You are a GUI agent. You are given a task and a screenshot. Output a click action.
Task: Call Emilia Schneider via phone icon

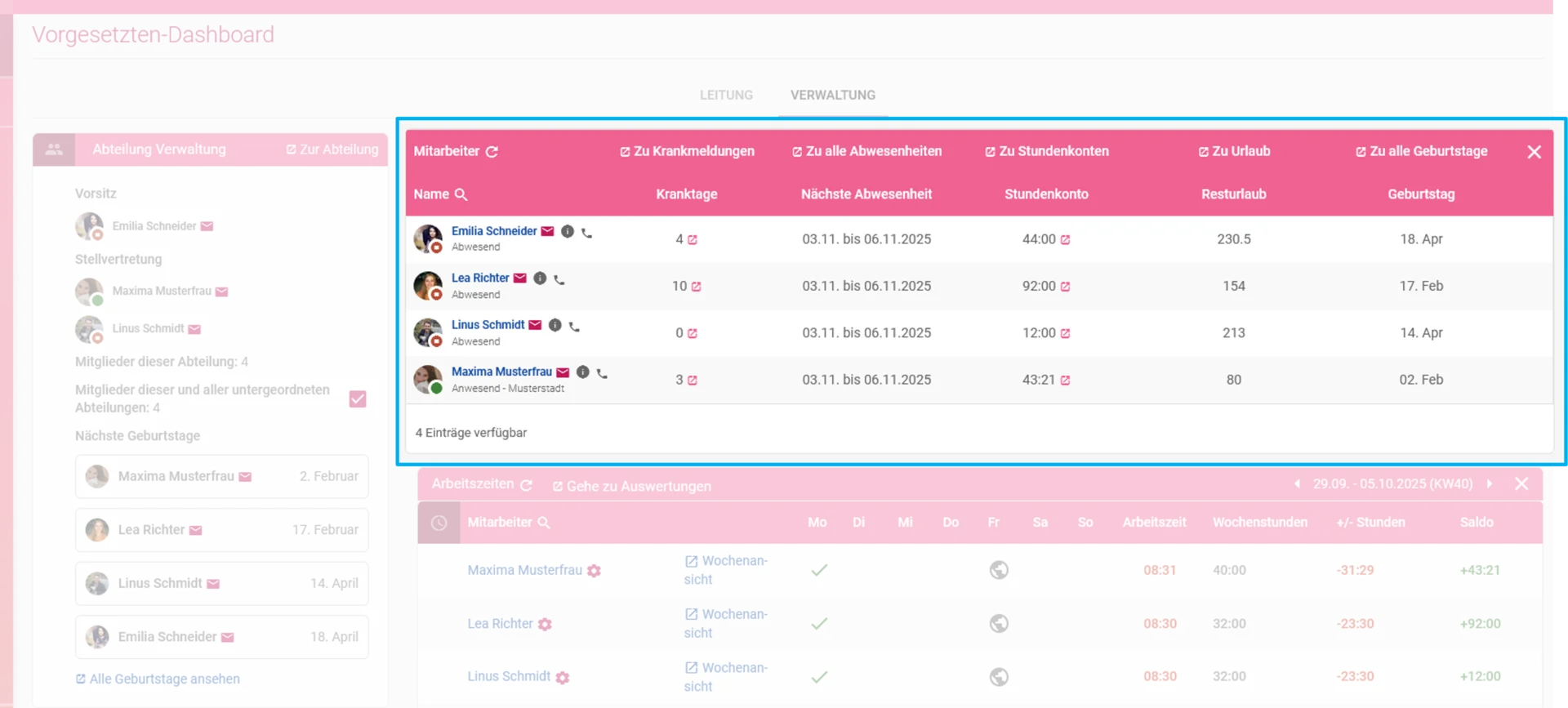[x=586, y=233]
